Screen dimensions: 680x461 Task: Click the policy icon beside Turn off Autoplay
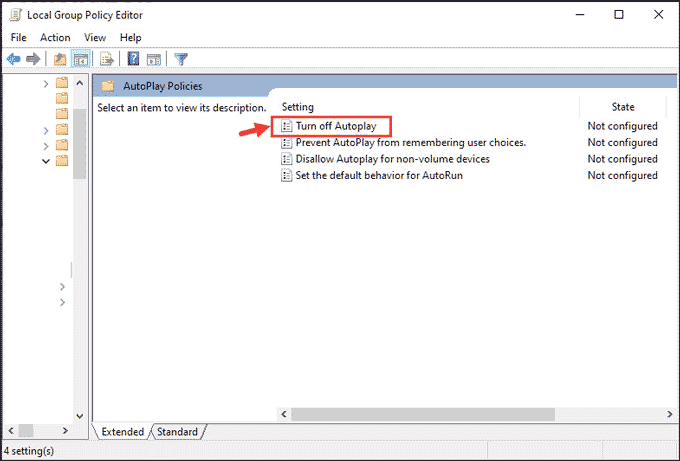pos(287,126)
